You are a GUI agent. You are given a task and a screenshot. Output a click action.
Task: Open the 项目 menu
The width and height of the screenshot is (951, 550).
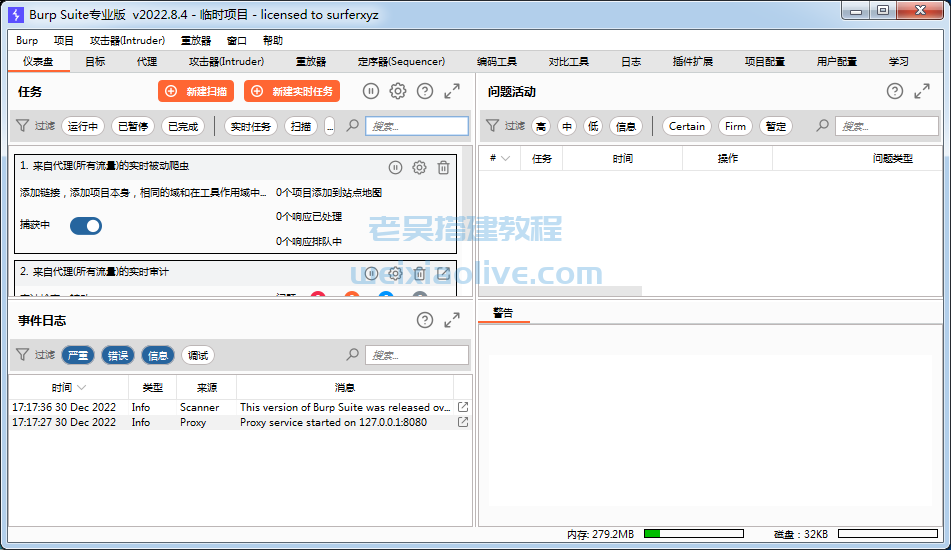click(64, 41)
